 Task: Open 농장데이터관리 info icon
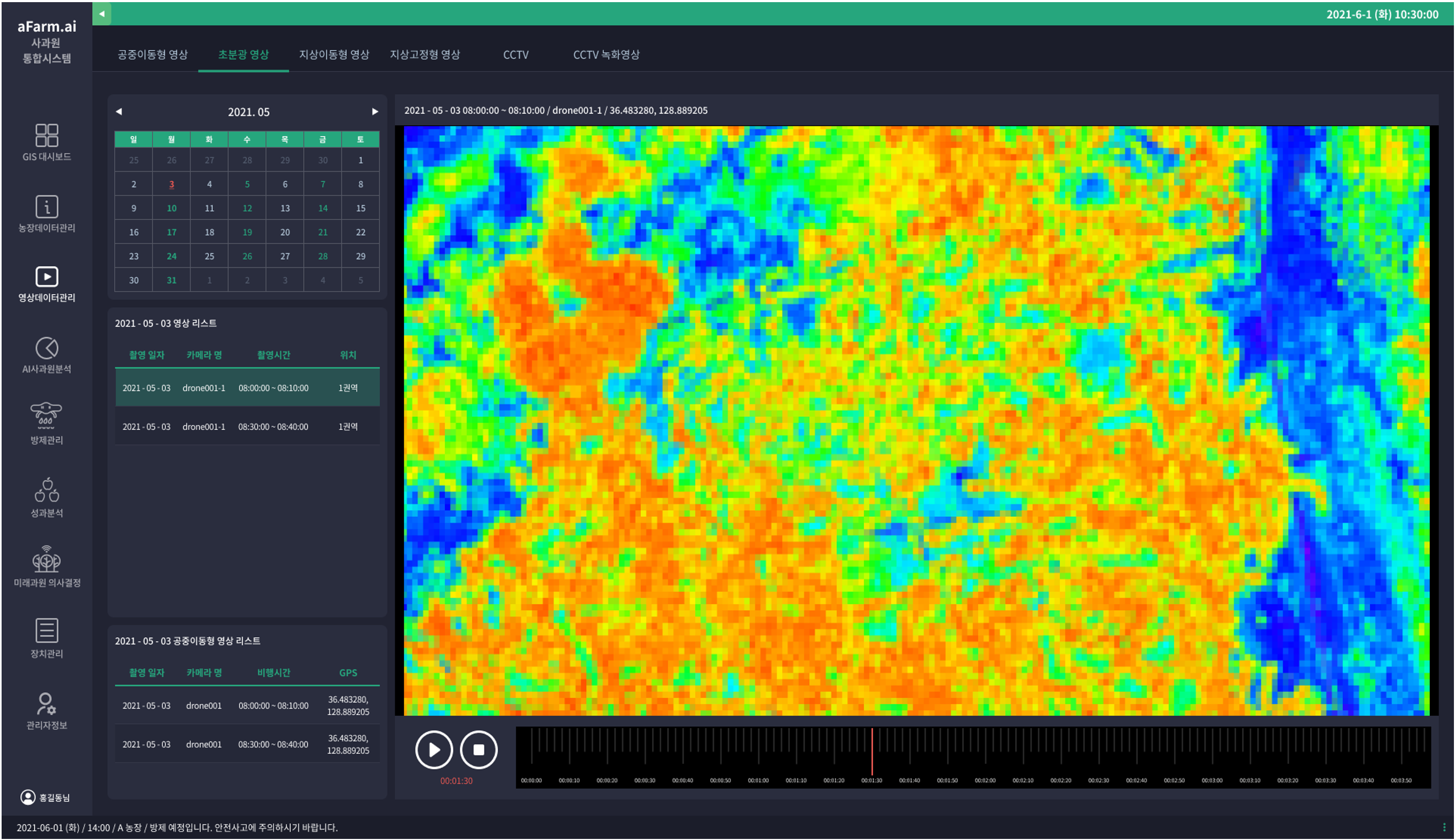[47, 206]
